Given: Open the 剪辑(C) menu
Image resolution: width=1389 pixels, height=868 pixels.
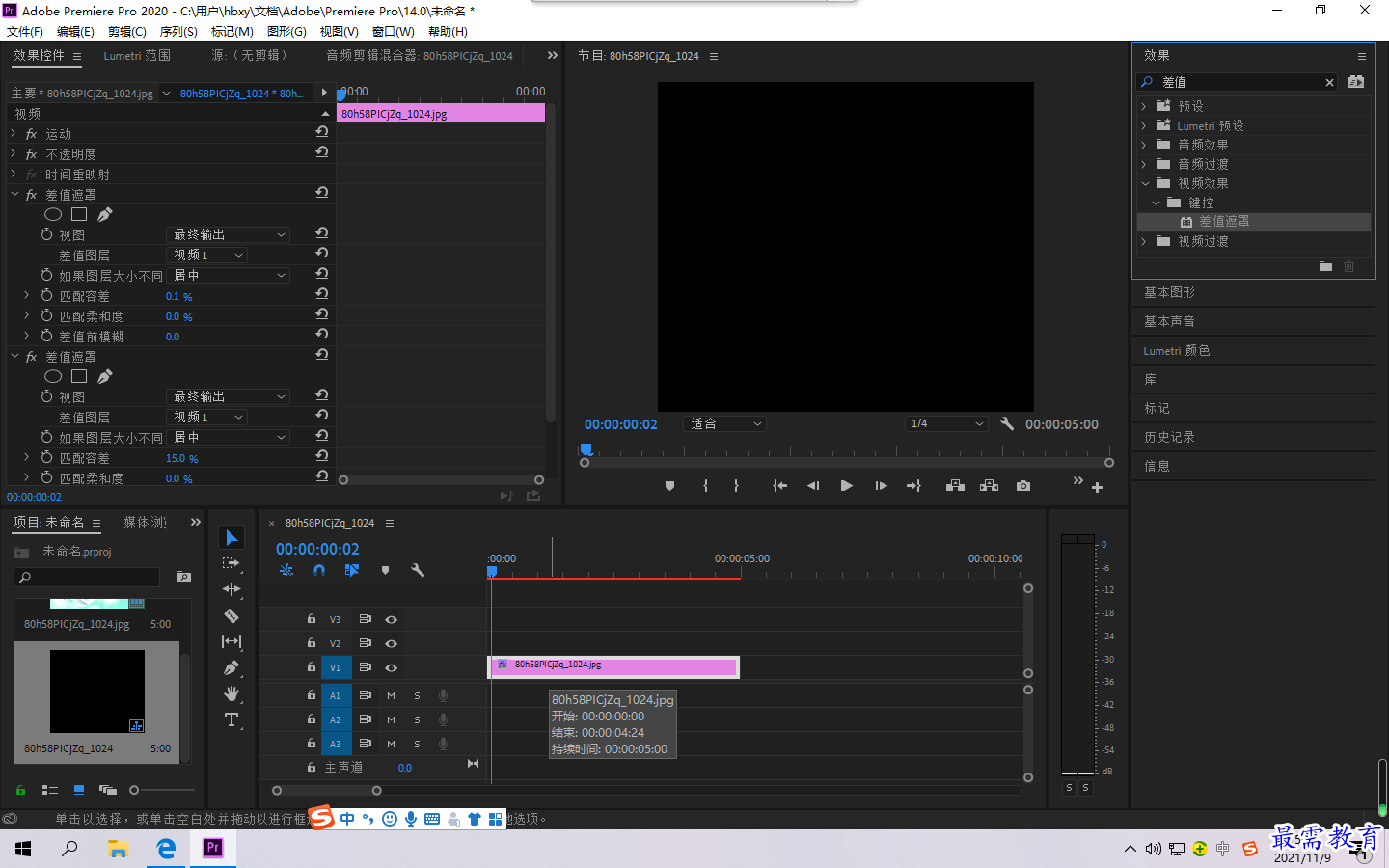Looking at the screenshot, I should coord(127,31).
